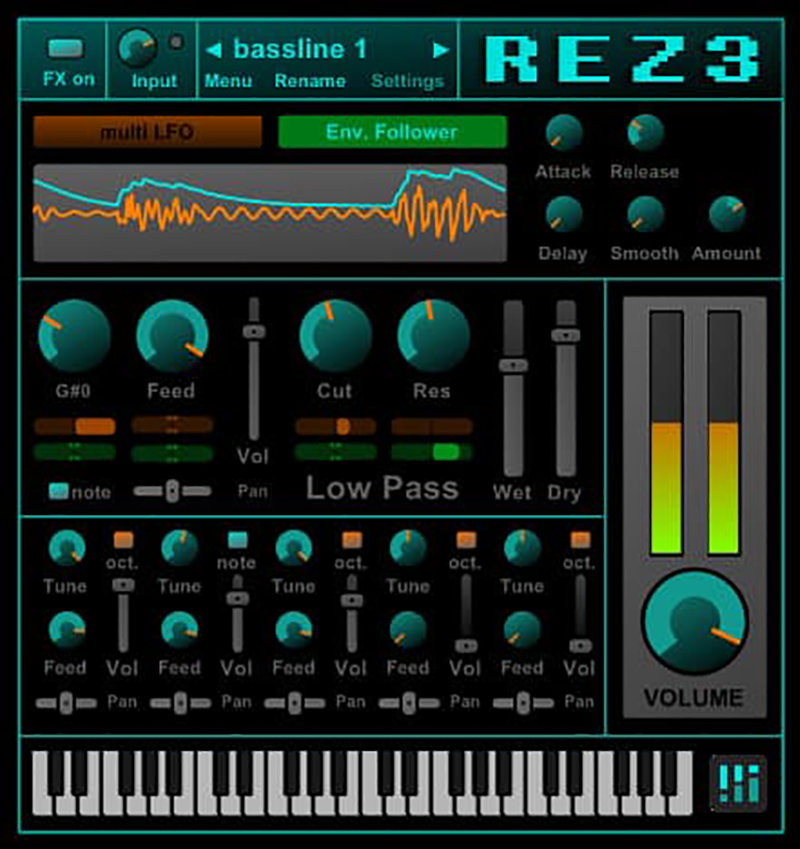Viewport: 800px width, 849px height.
Task: Open the Settings panel
Action: click(x=406, y=82)
